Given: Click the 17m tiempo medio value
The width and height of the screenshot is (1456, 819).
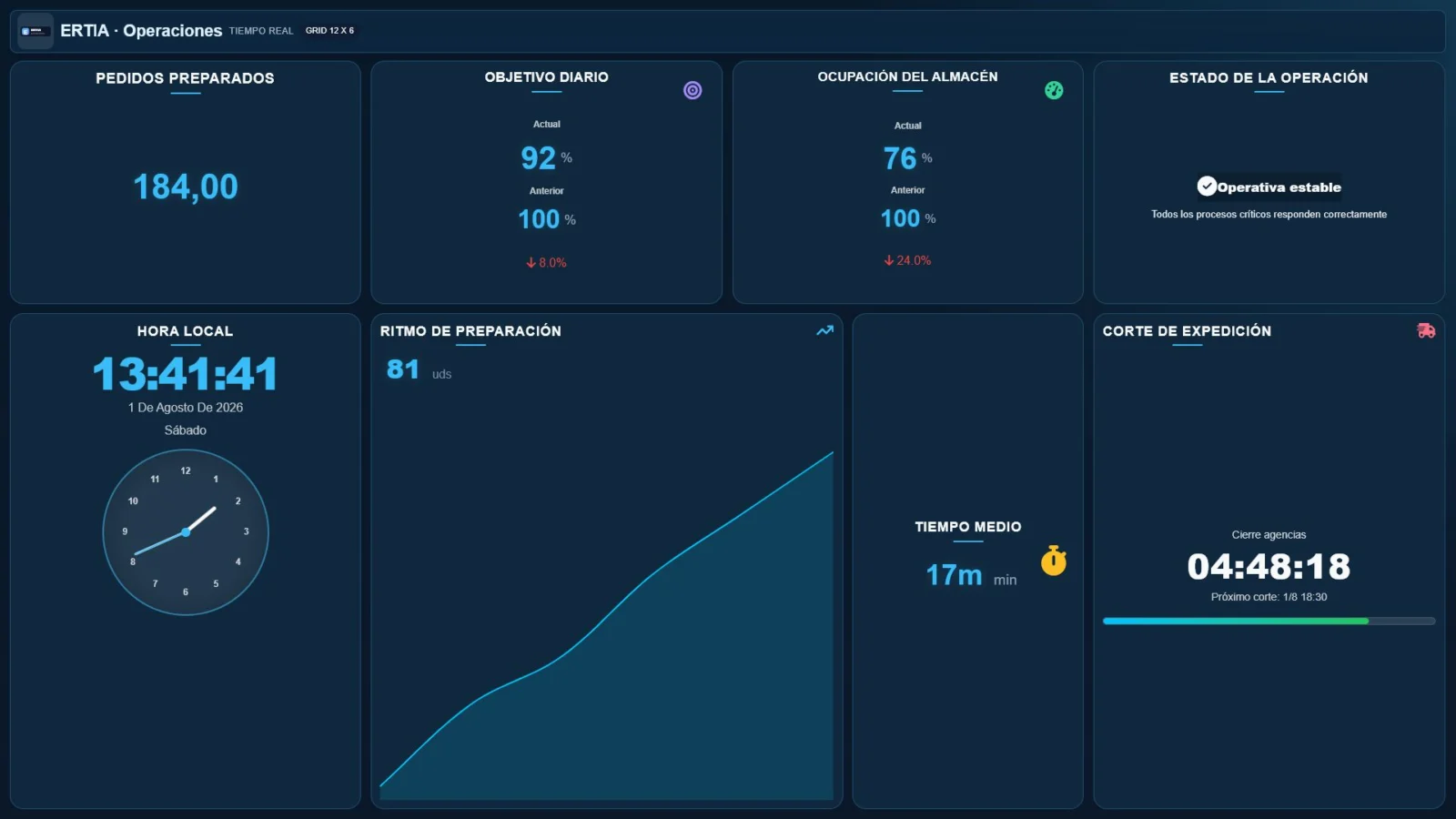Looking at the screenshot, I should [971, 575].
